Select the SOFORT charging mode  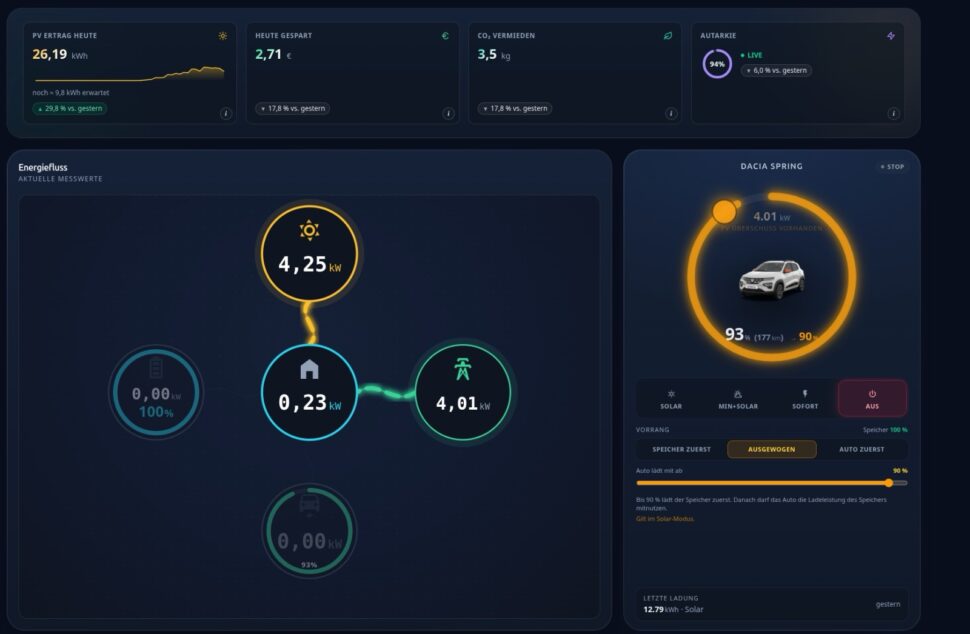pyautogui.click(x=805, y=399)
